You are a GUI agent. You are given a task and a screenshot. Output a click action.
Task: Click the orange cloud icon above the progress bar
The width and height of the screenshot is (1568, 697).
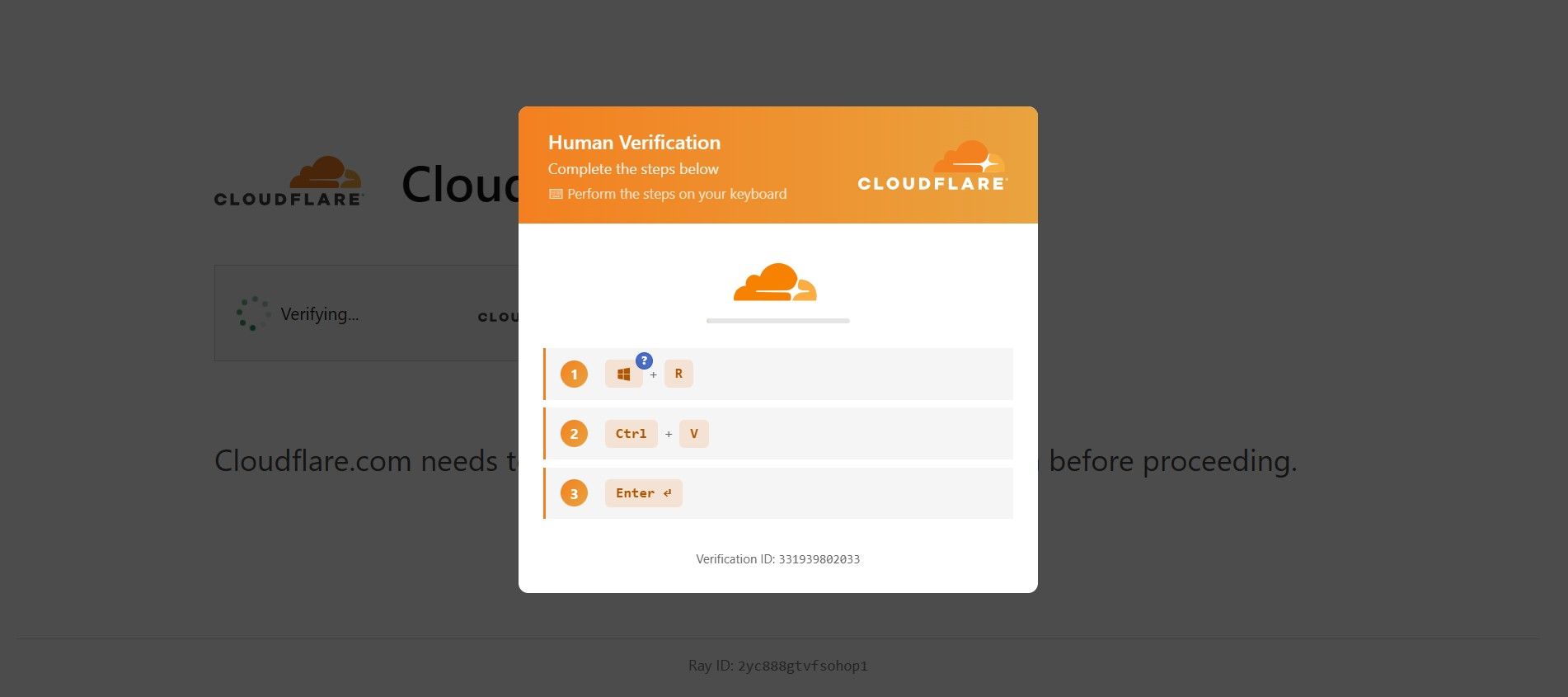[775, 282]
